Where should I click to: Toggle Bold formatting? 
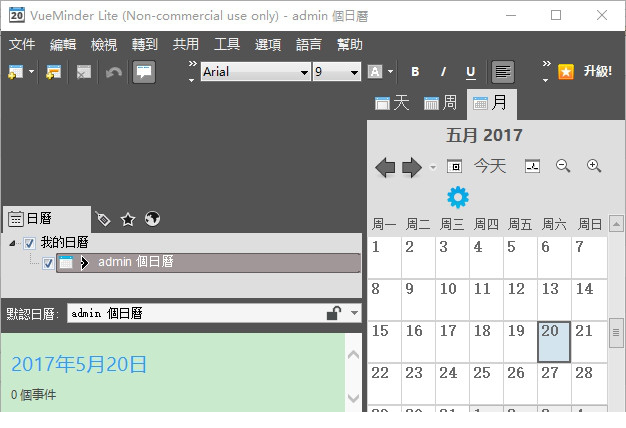tap(415, 72)
